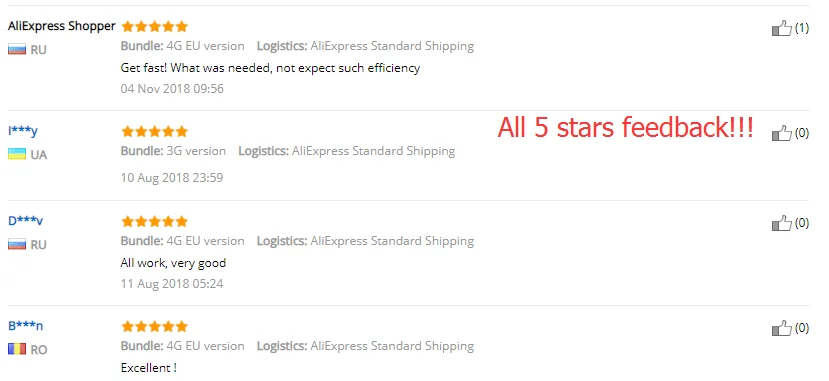Click thumbs-up icon on AliExpress Shopper review
Image resolution: width=829 pixels, height=381 pixels.
tap(782, 28)
